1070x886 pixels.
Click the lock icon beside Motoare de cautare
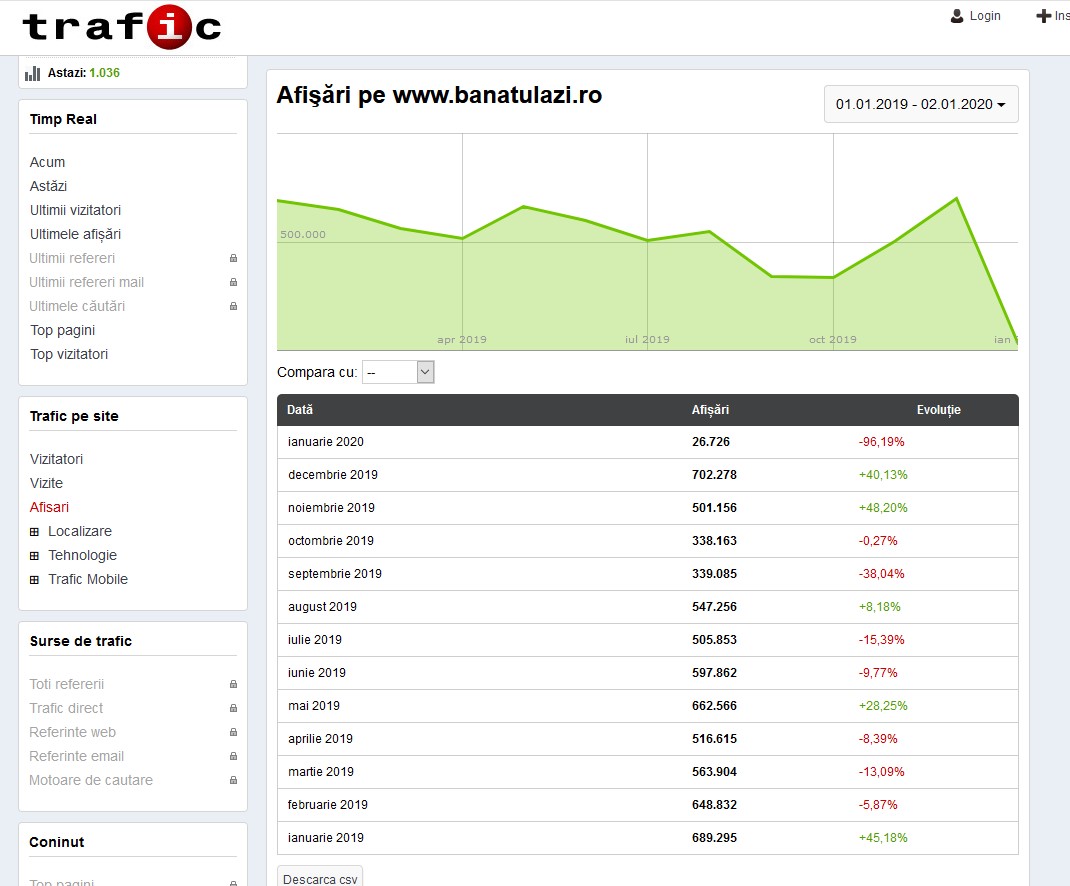[x=233, y=780]
